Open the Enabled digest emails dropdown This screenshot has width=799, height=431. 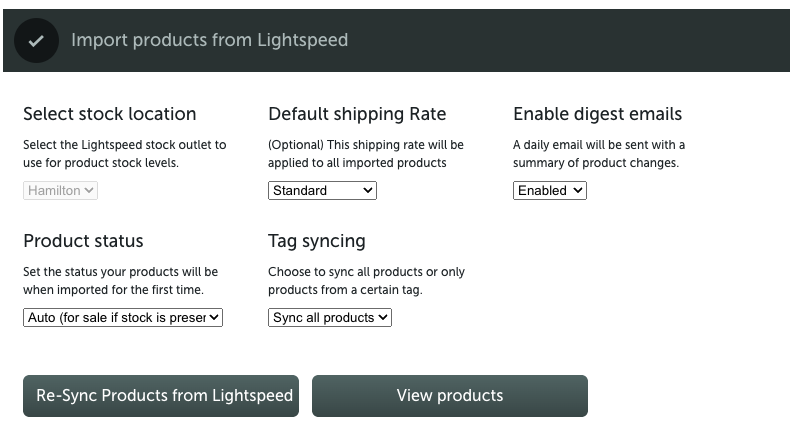pyautogui.click(x=550, y=191)
